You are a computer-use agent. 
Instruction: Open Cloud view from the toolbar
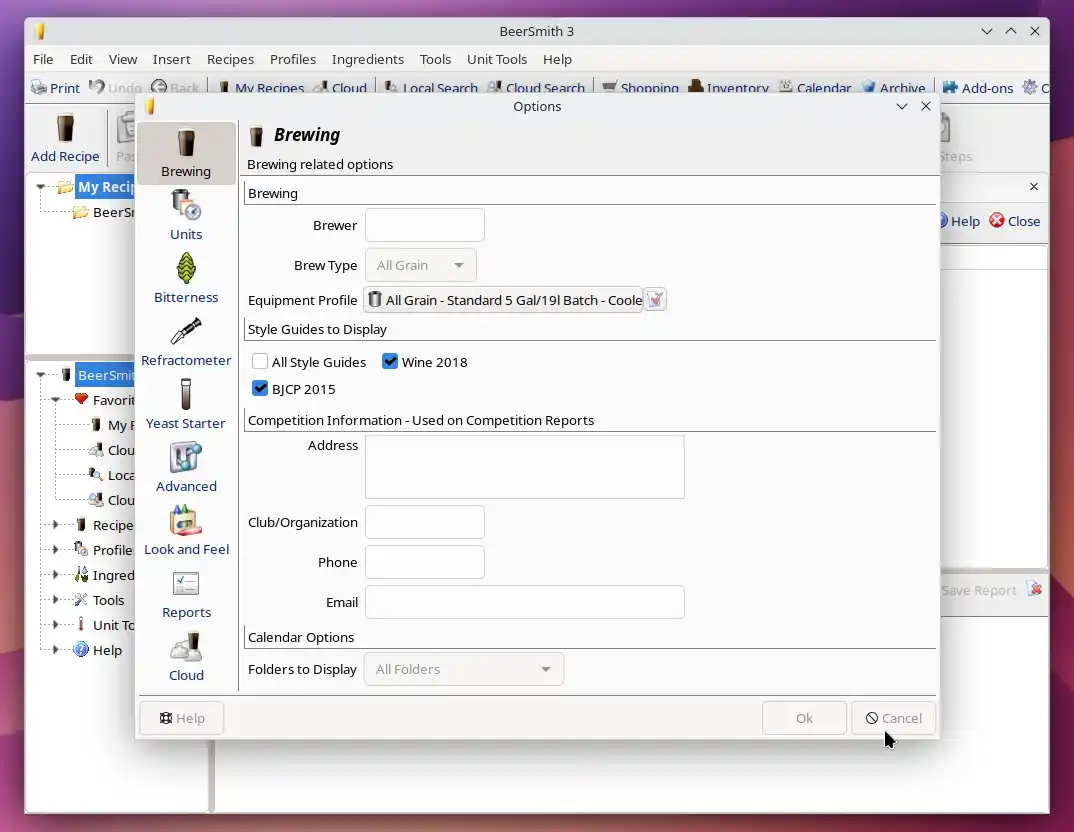click(x=340, y=88)
